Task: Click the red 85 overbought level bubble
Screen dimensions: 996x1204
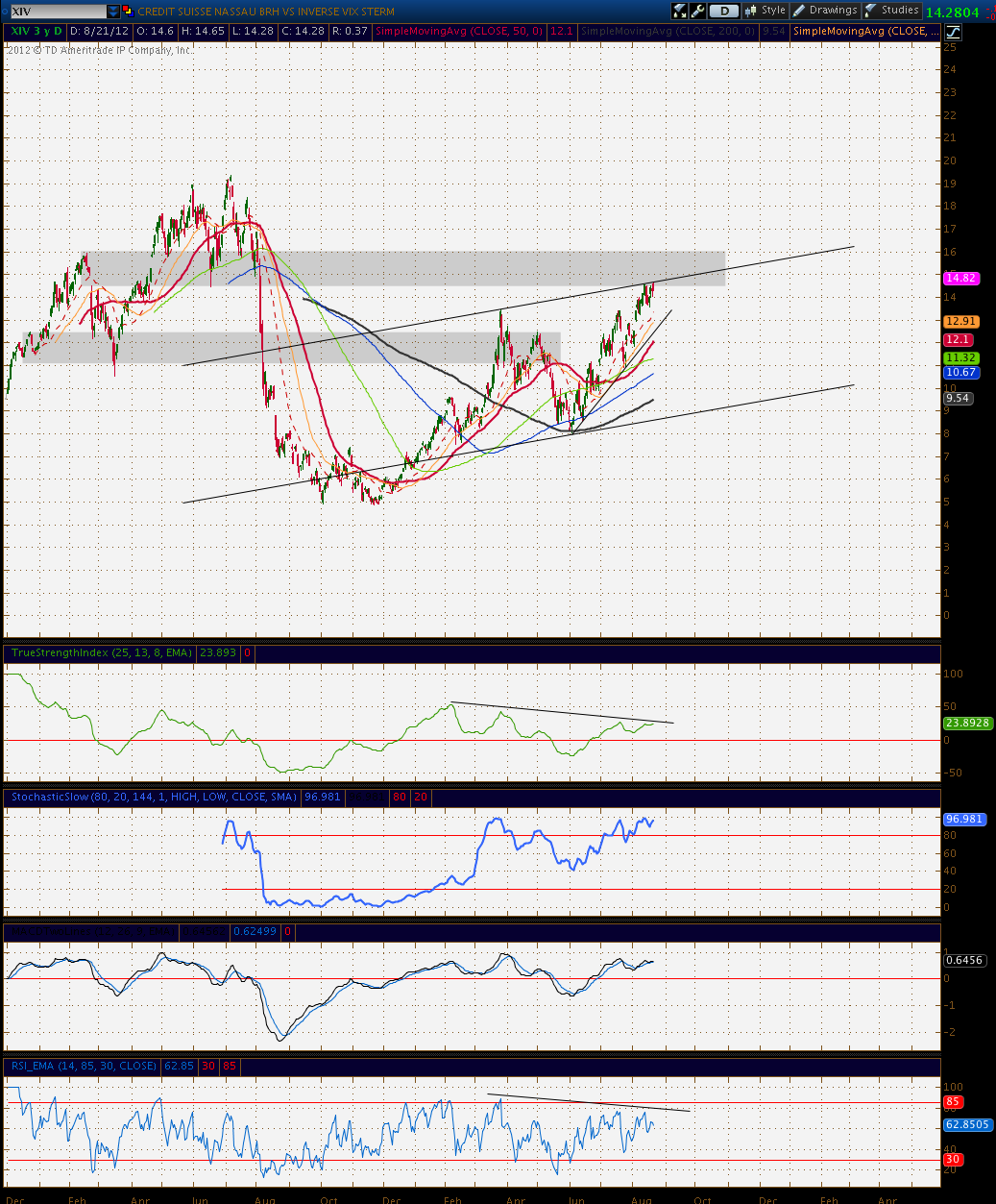Action: (954, 1102)
